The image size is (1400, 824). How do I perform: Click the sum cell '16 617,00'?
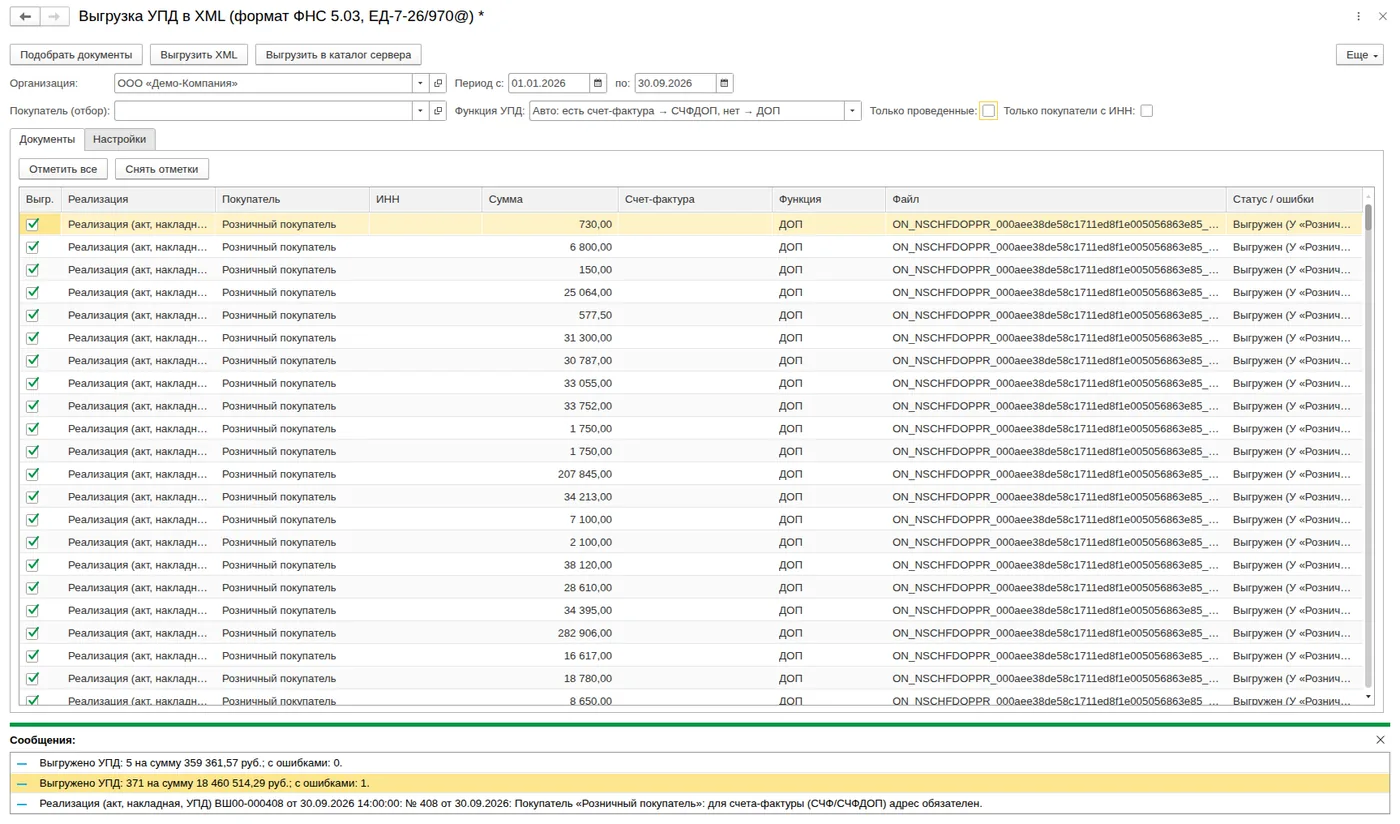tap(549, 656)
